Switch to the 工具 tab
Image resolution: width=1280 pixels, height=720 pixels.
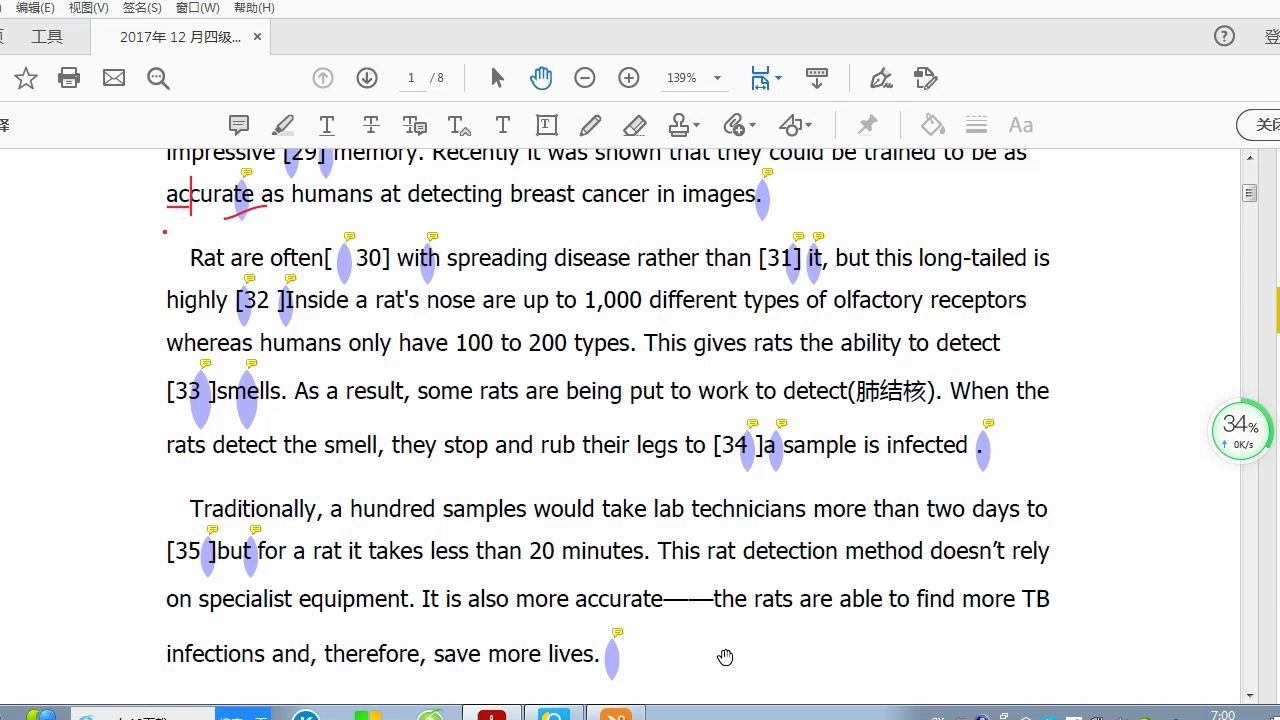47,37
